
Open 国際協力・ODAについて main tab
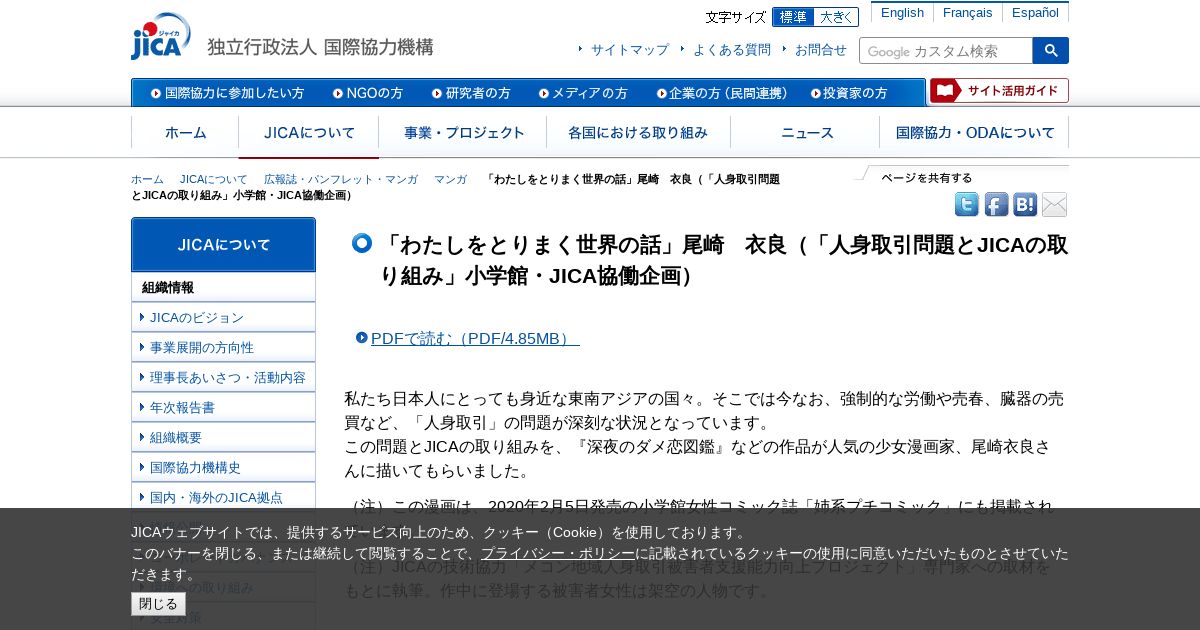point(975,133)
